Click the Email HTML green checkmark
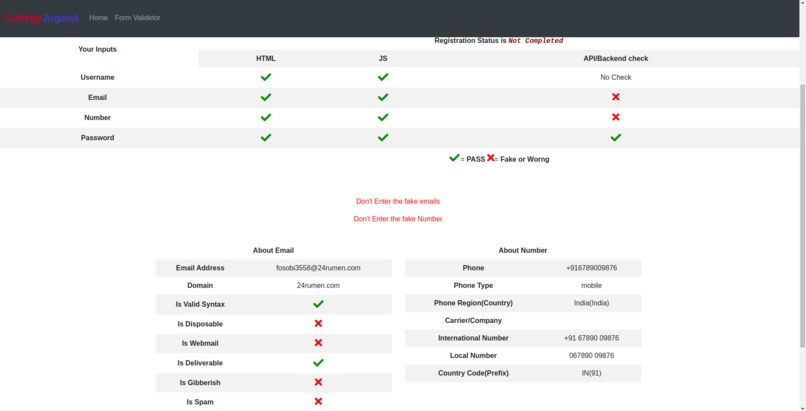This screenshot has width=806, height=411. pos(266,97)
